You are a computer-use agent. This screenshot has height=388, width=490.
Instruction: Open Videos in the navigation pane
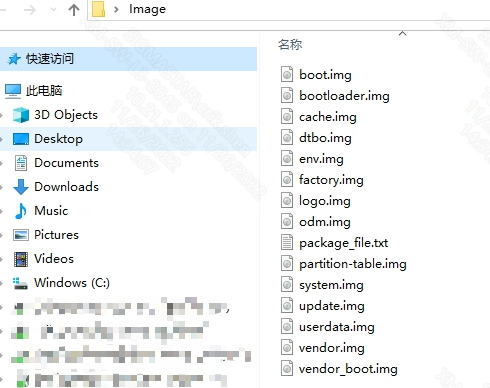click(x=54, y=259)
